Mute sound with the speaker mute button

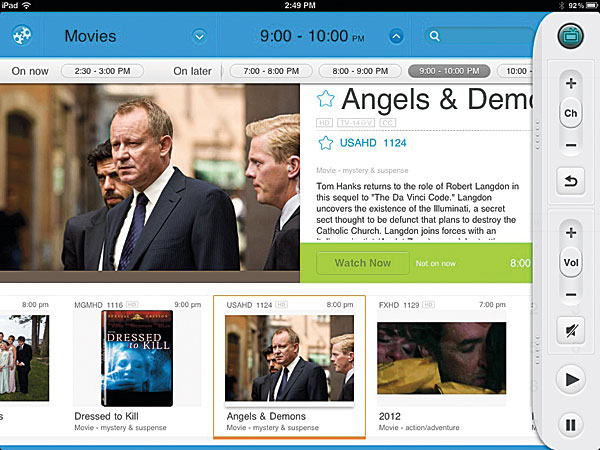click(x=571, y=330)
